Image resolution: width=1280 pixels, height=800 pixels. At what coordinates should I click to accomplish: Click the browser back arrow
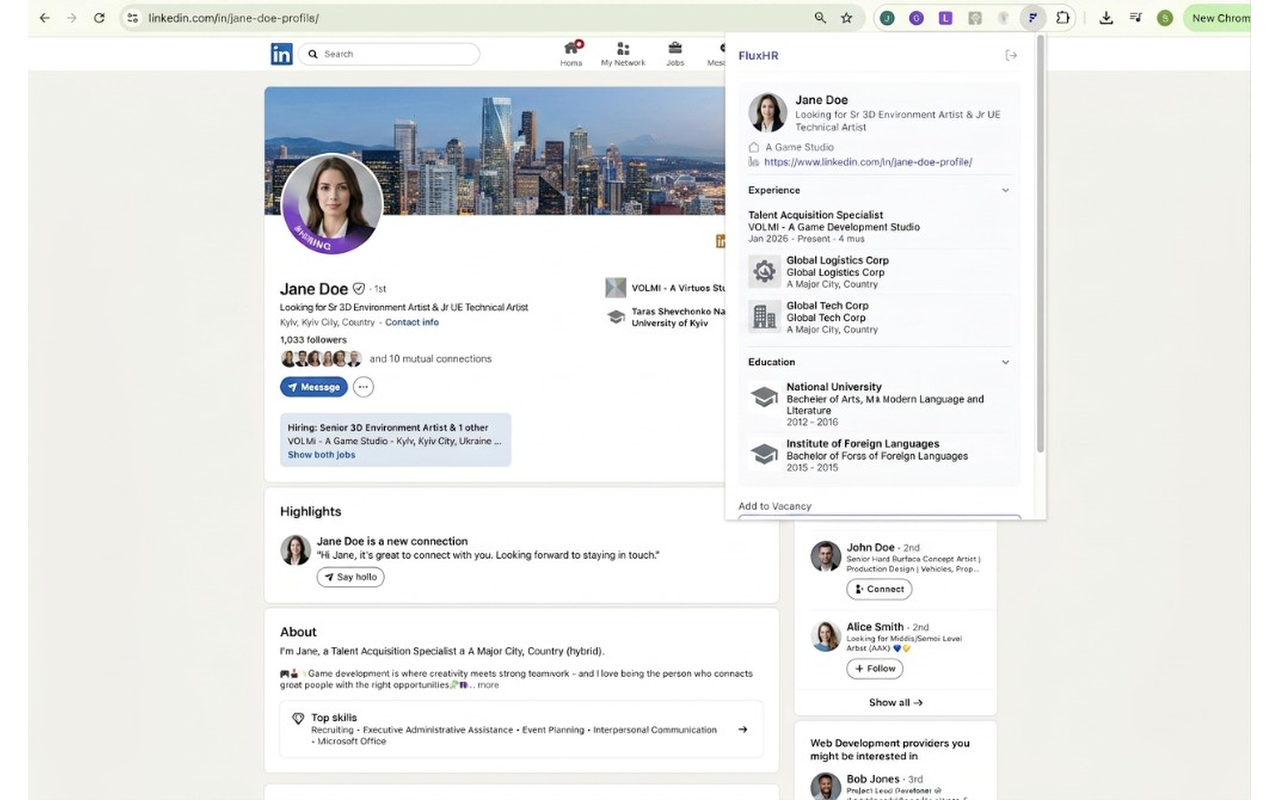click(x=44, y=18)
